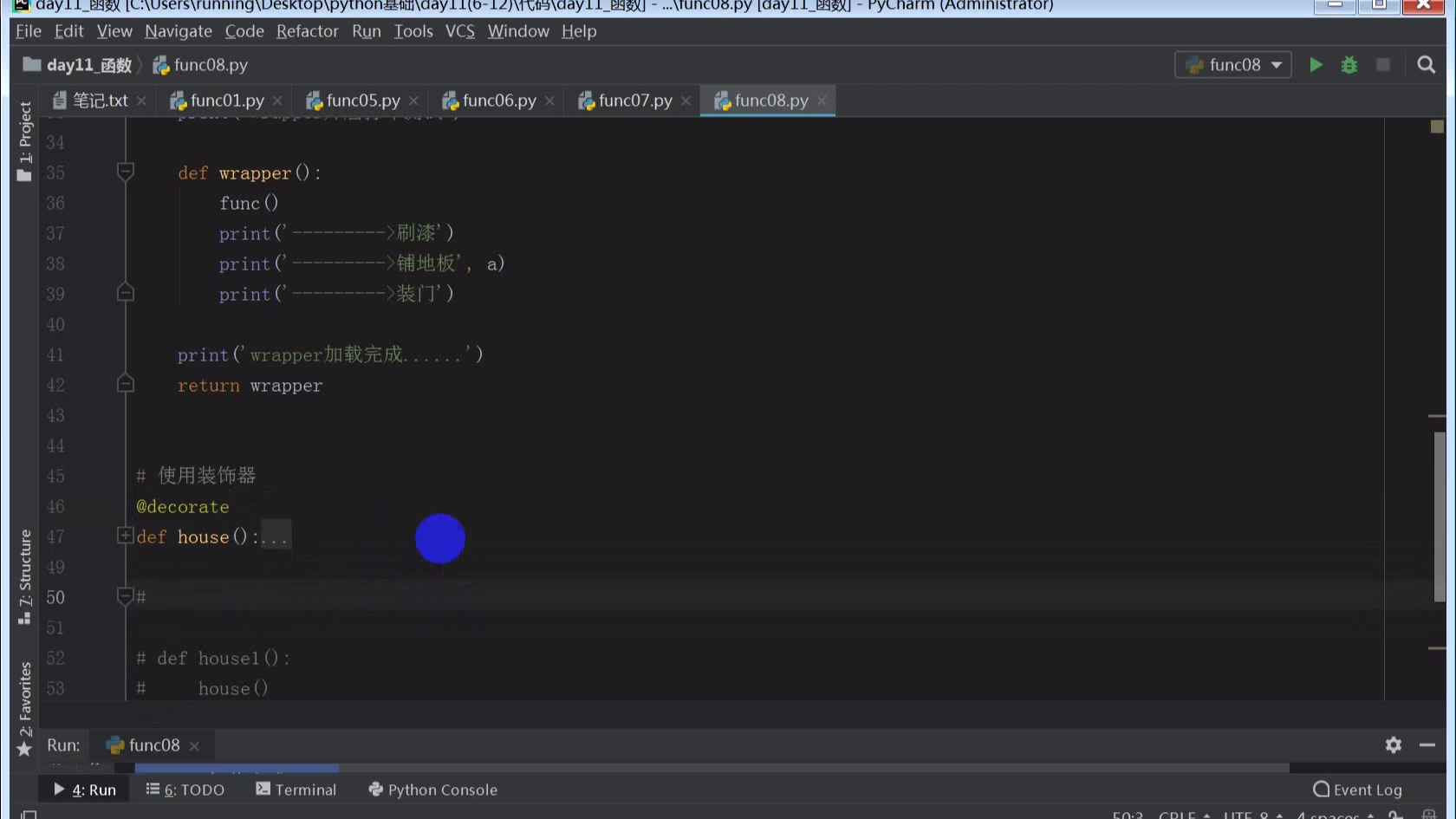Viewport: 1456px width, 819px height.
Task: Open the func08 run configuration dropdown
Action: [1233, 65]
